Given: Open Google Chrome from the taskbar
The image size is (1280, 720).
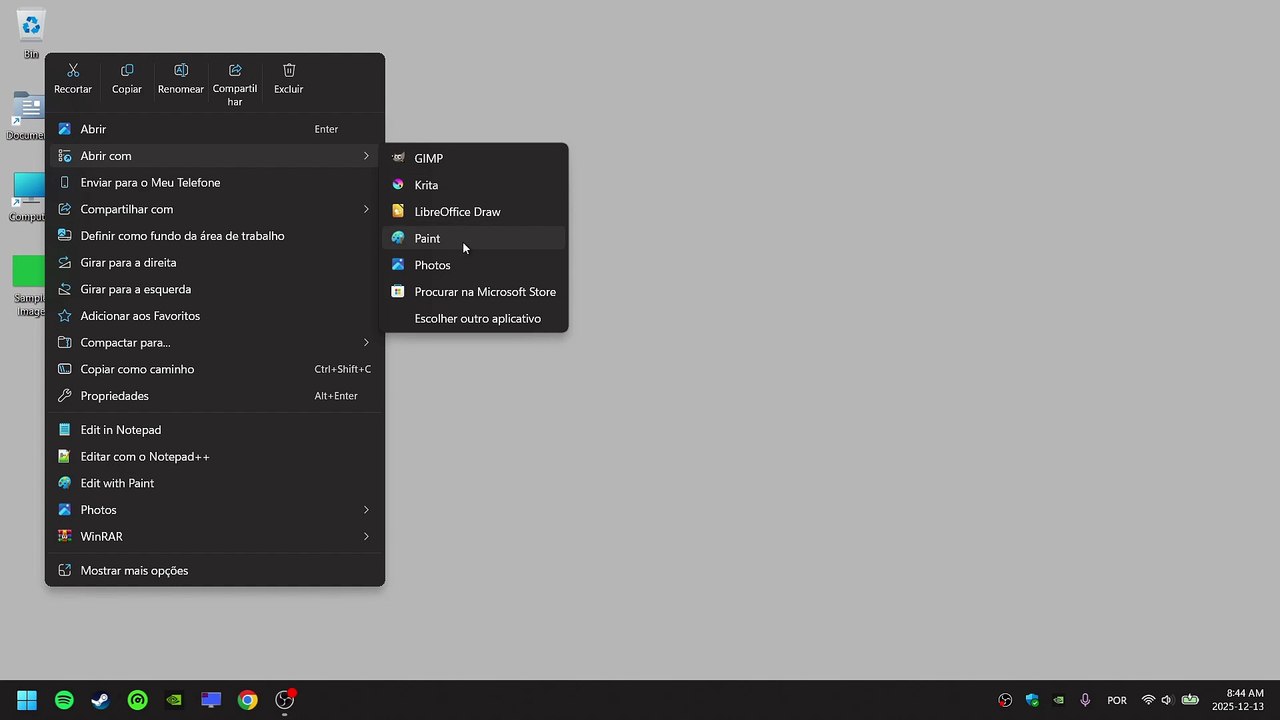Looking at the screenshot, I should tap(248, 700).
